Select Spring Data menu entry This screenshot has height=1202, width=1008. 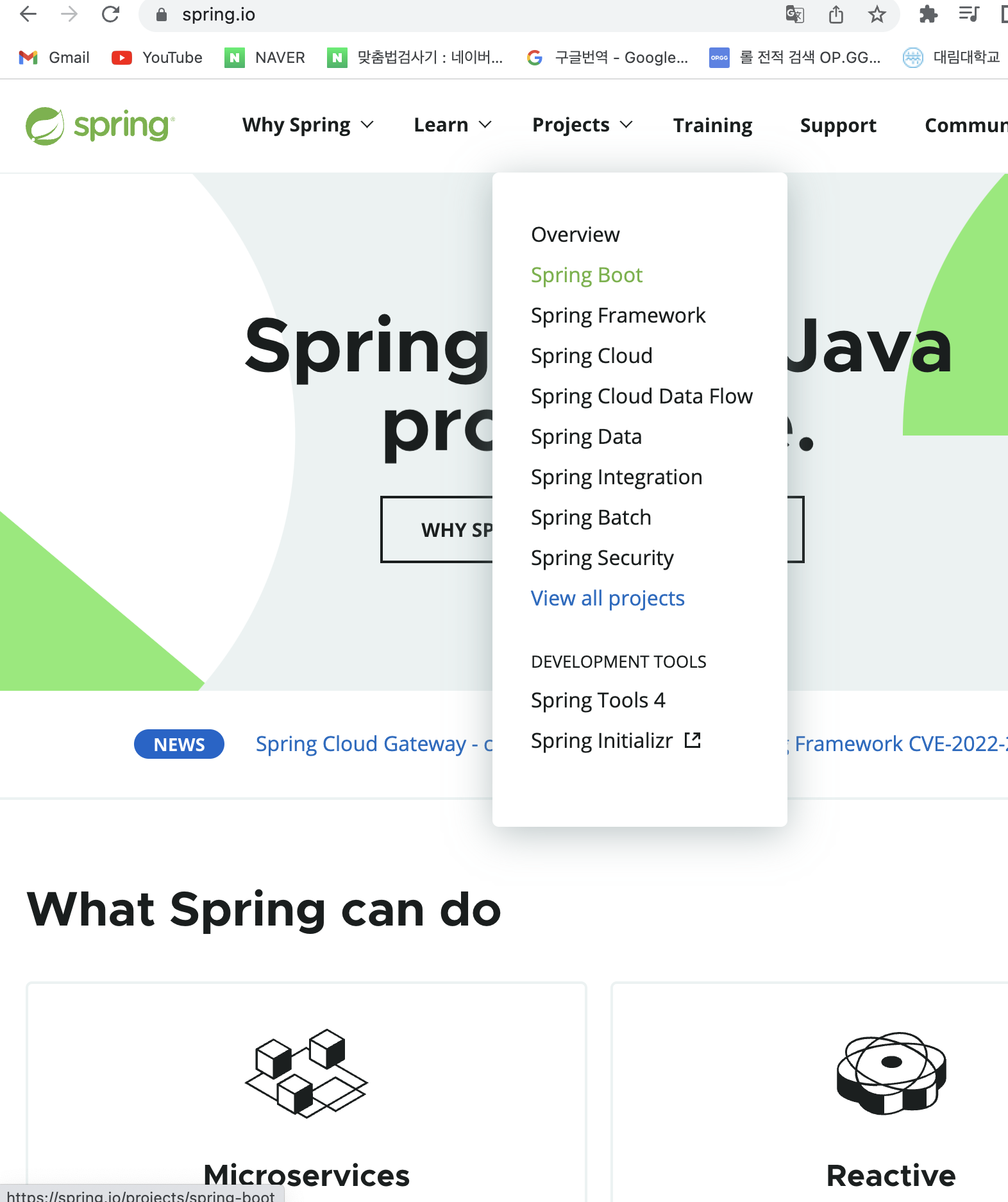(586, 437)
